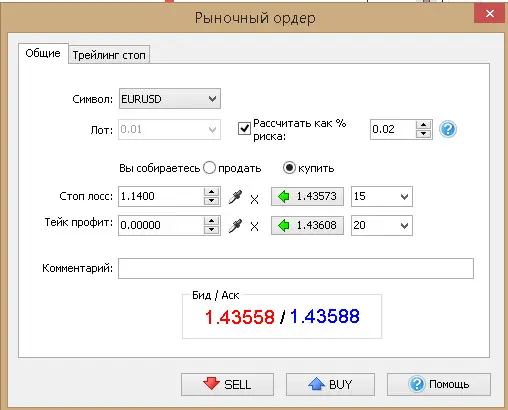The width and height of the screenshot is (508, 410).
Task: Open the EURUSD symbol dropdown
Action: (170, 99)
